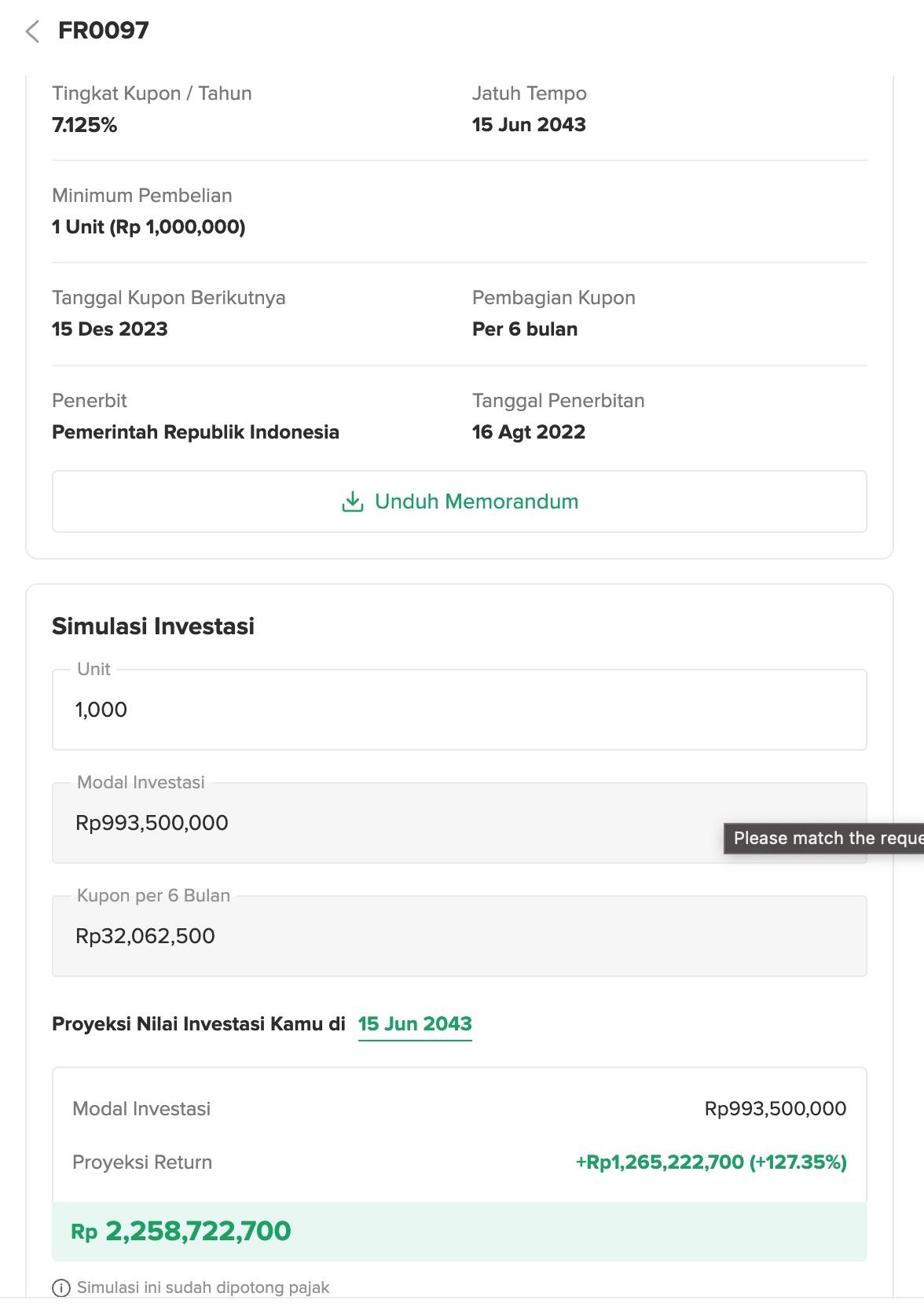Click the 7.125% coupon rate value
Viewport: 924px width, 1311px height.
84,125
